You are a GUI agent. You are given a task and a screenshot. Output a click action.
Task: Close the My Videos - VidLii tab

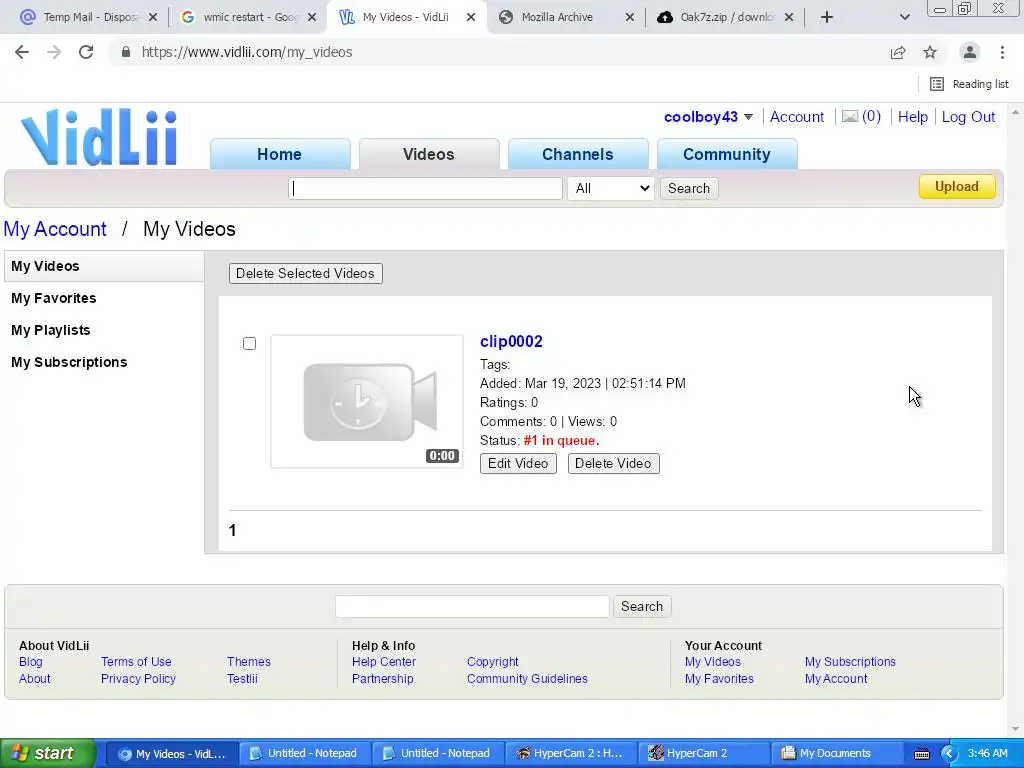(x=471, y=18)
